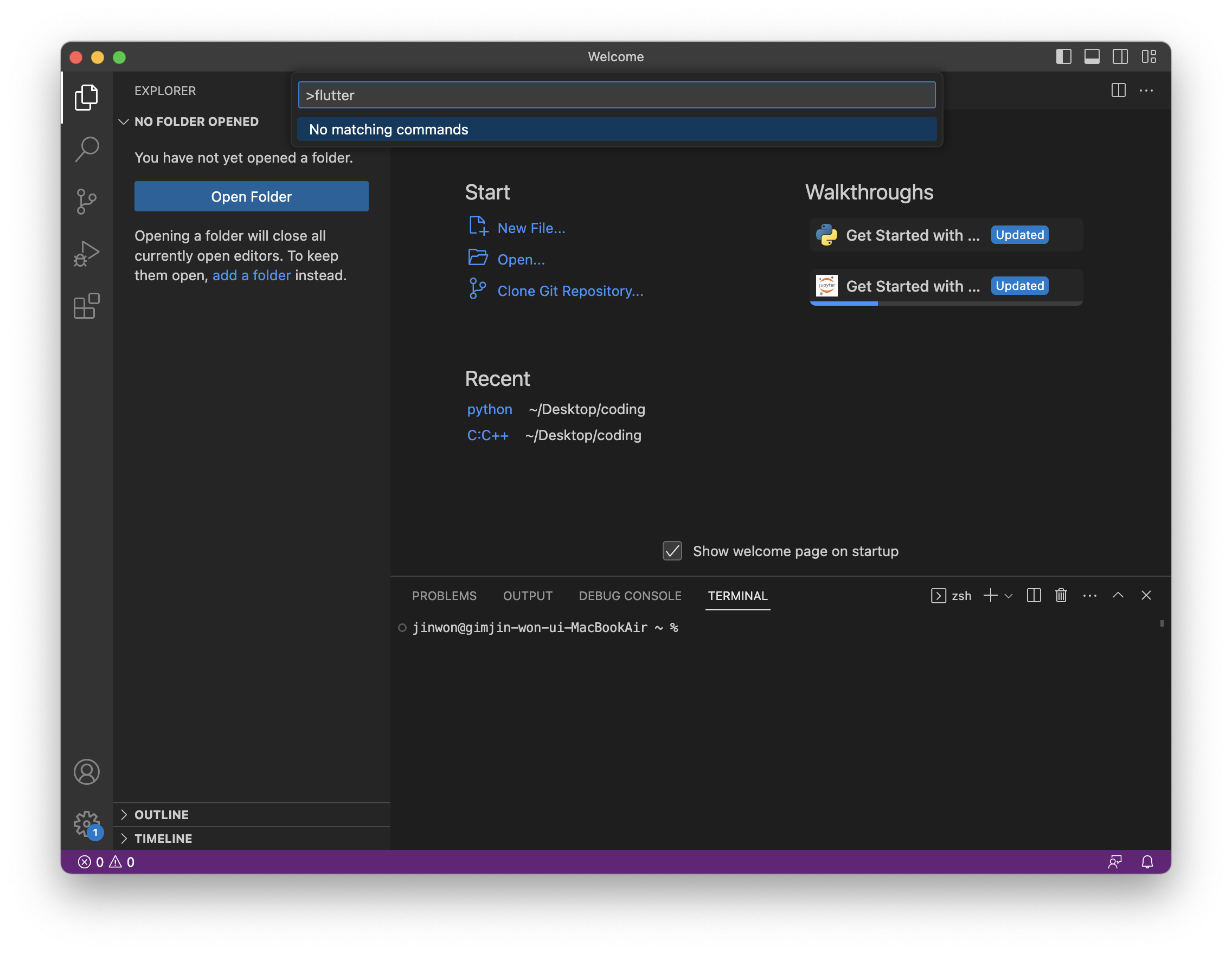Viewport: 1232px width, 954px height.
Task: Click the Open... link under Start
Action: tap(521, 259)
